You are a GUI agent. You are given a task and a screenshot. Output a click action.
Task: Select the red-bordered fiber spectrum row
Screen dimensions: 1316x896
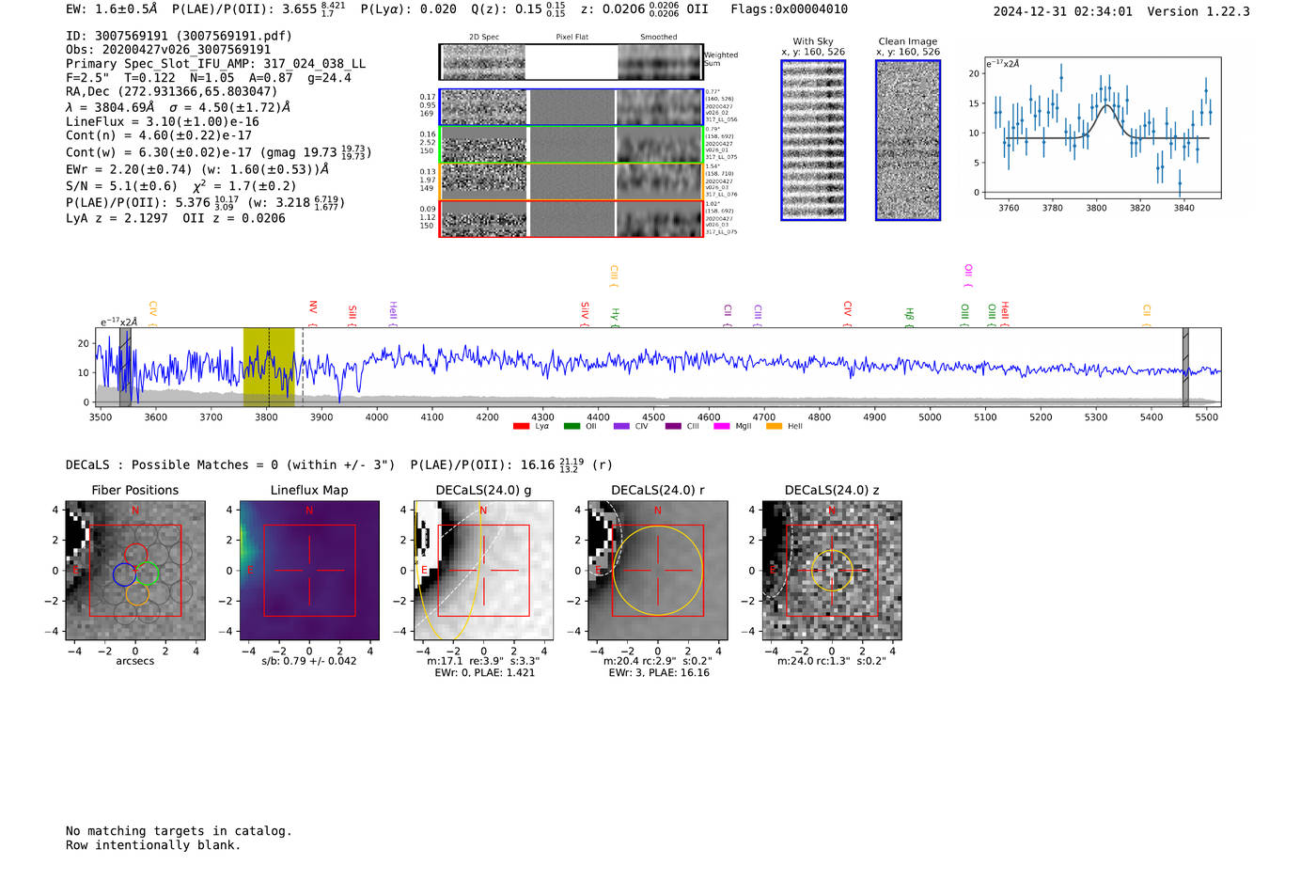[x=571, y=218]
